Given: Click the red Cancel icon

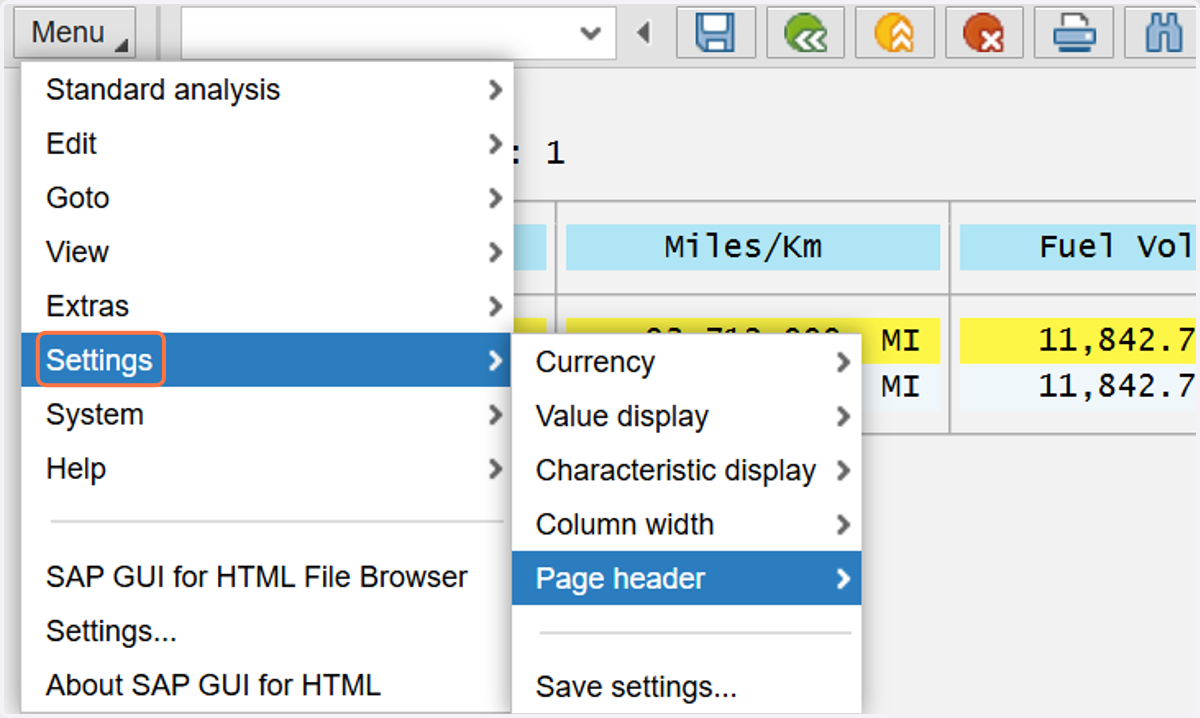Looking at the screenshot, I should [983, 34].
